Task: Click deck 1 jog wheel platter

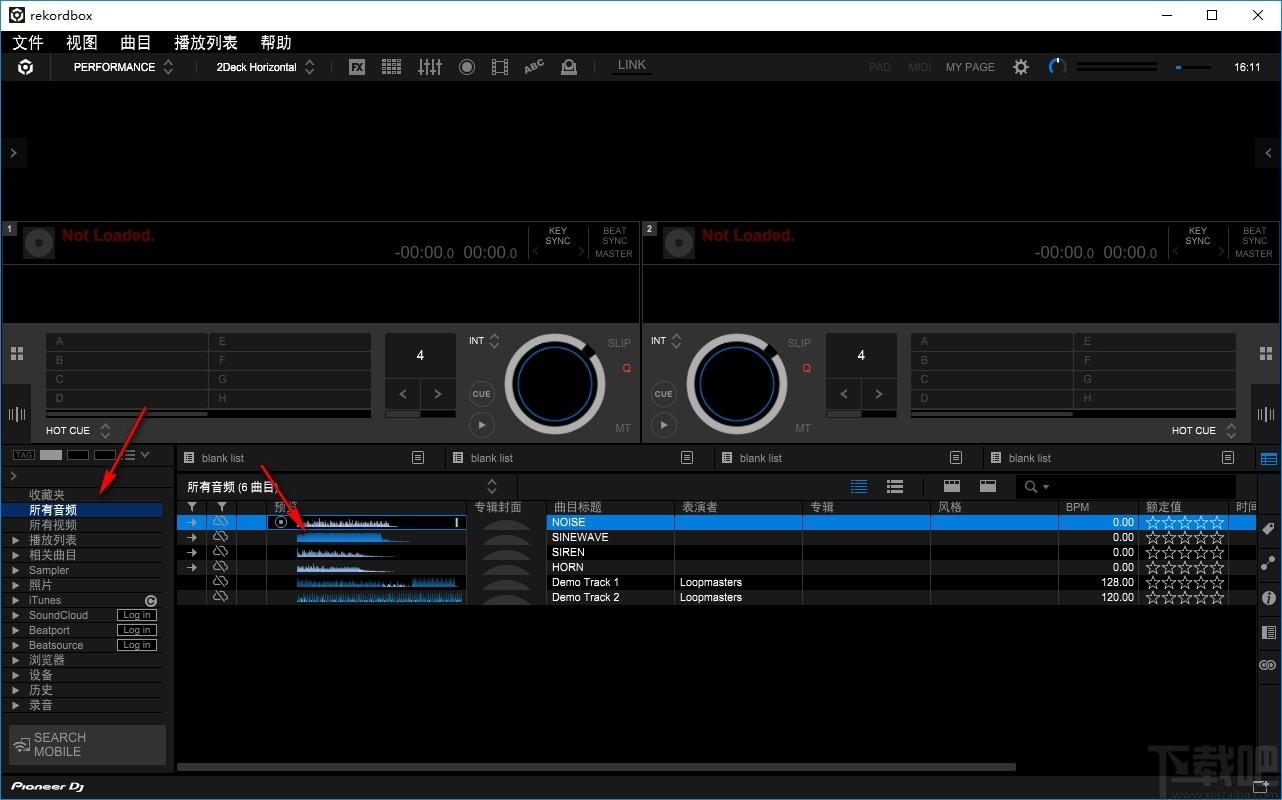Action: (556, 383)
